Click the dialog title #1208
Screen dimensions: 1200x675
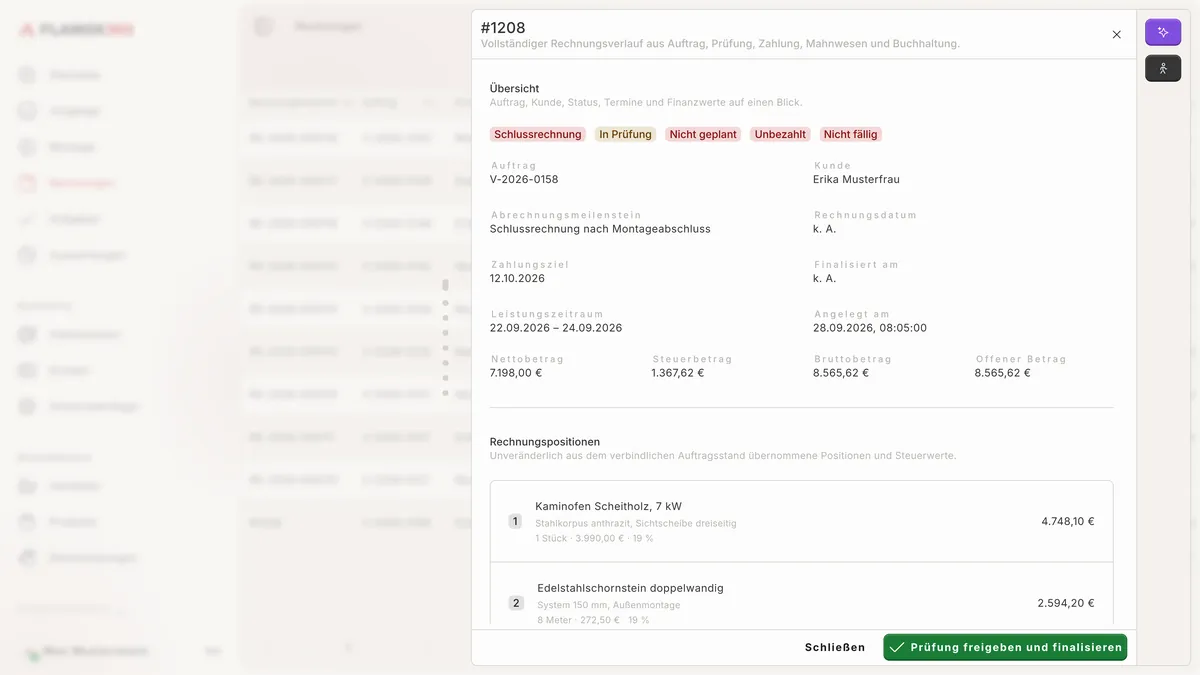(x=503, y=28)
